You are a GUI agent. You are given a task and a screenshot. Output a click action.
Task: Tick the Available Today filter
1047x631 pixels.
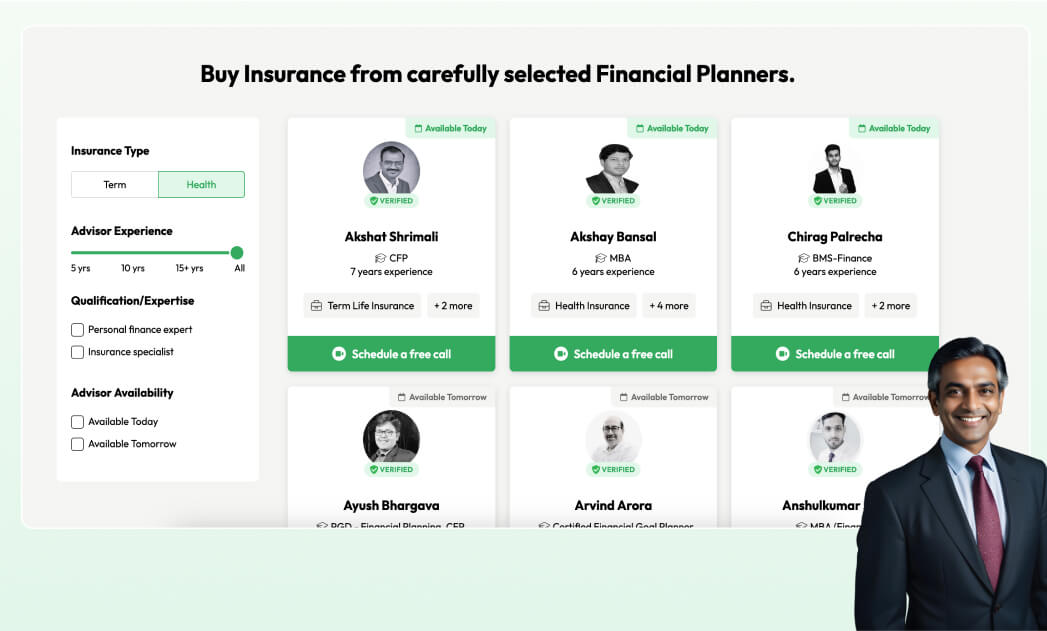77,422
